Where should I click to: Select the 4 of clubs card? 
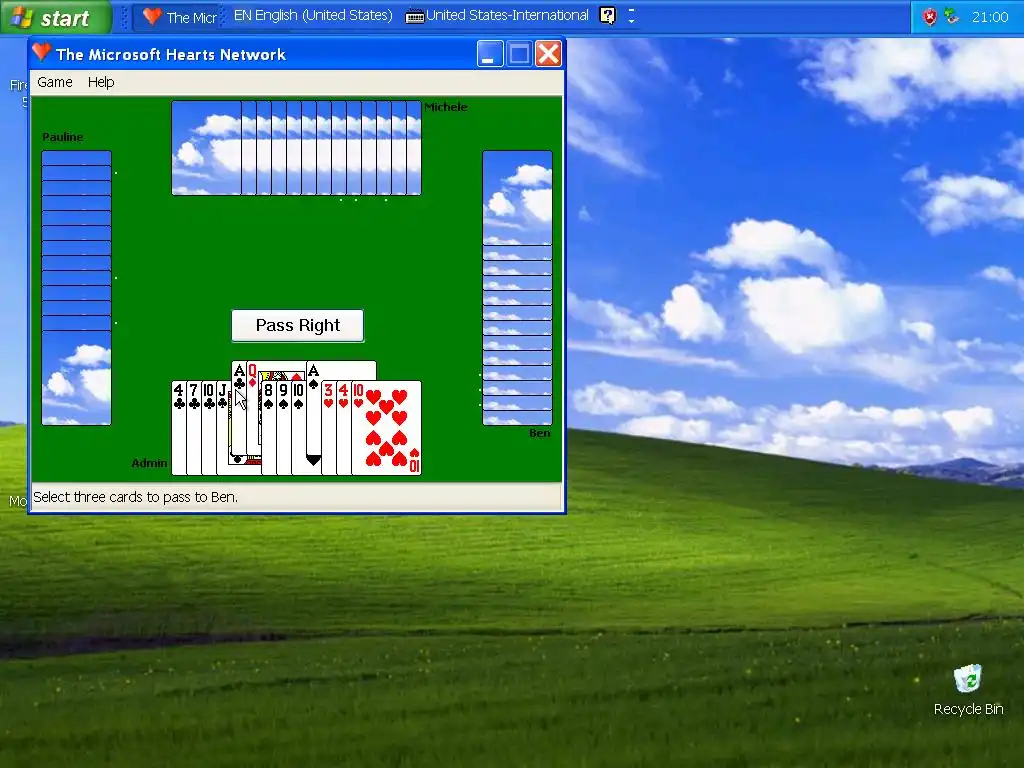178,428
